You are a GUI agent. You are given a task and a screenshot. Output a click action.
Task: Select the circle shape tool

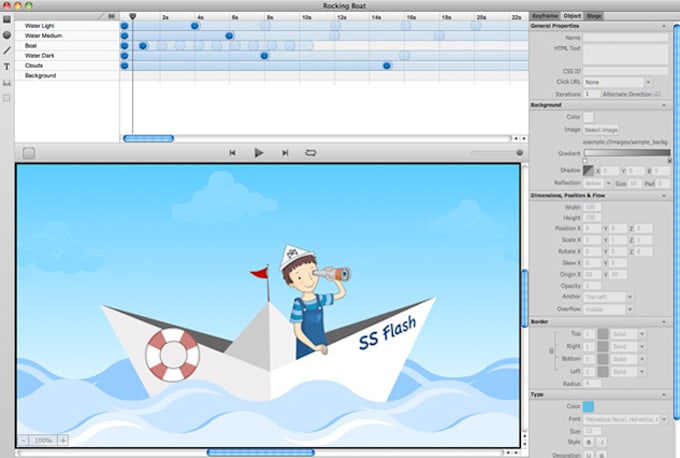[x=7, y=35]
